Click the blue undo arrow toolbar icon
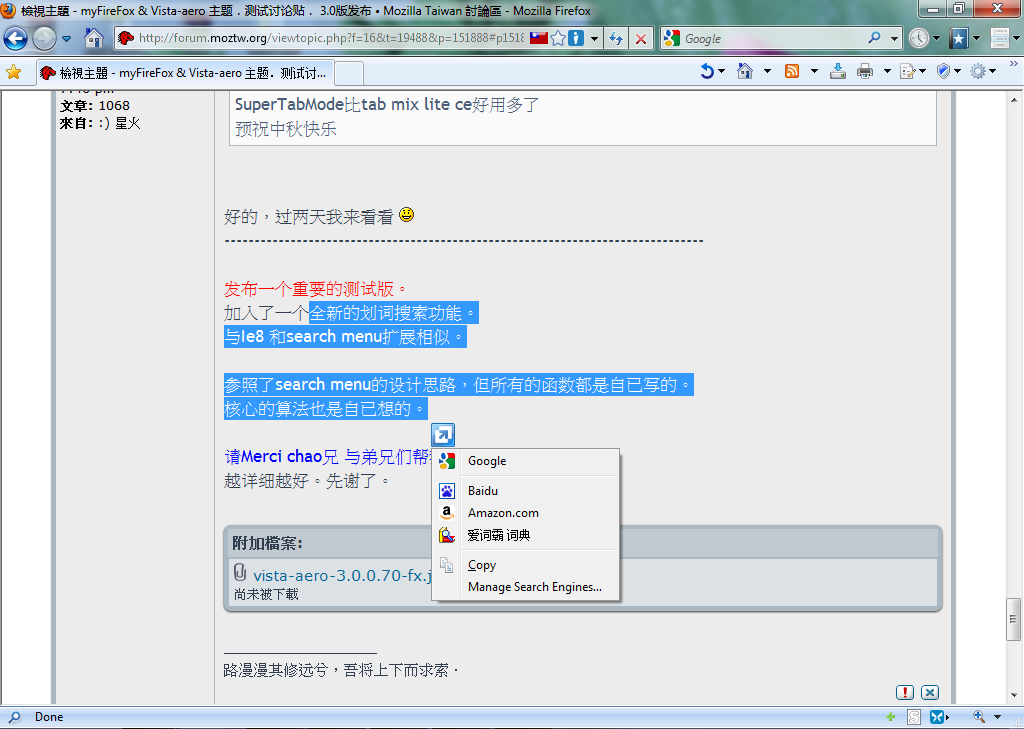The height and width of the screenshot is (729, 1024). (x=707, y=71)
